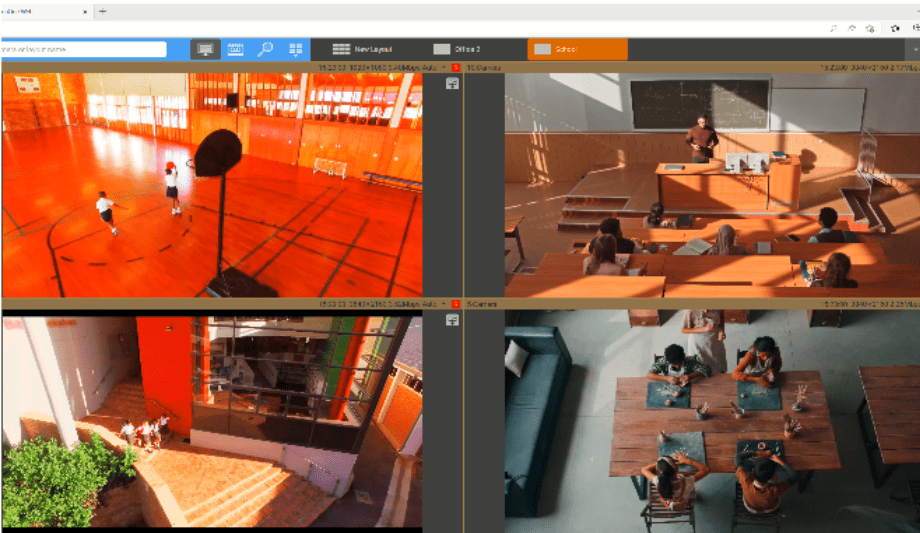Click red indicator on cafeteria camera header
Viewport: 920px width, 533px height.
point(456,303)
